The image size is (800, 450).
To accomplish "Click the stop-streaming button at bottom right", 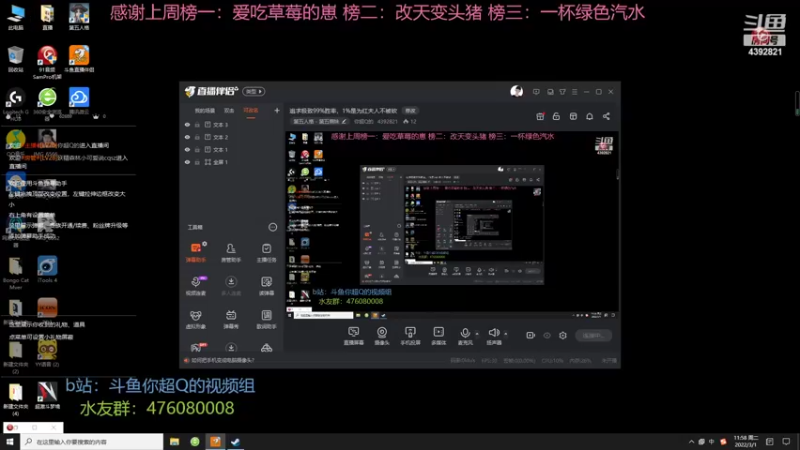I will click(593, 335).
